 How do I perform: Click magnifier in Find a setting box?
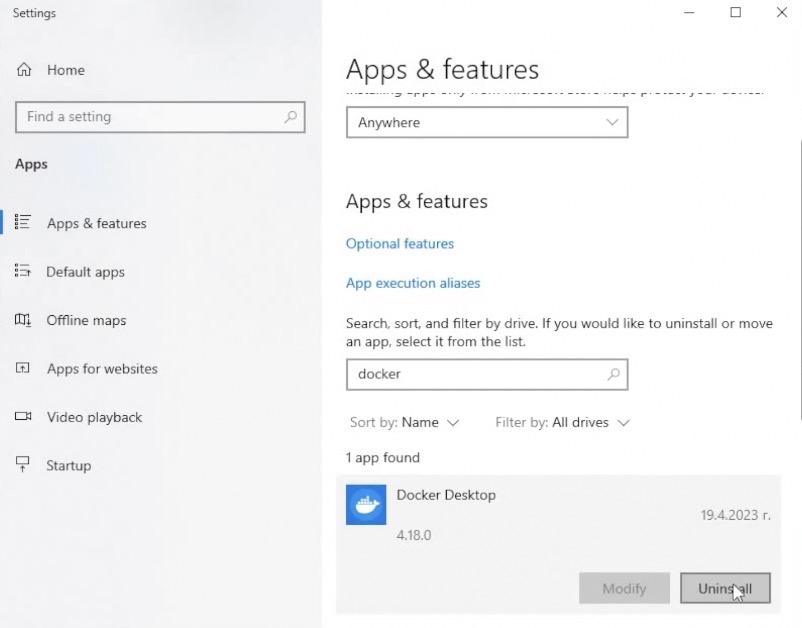(291, 117)
